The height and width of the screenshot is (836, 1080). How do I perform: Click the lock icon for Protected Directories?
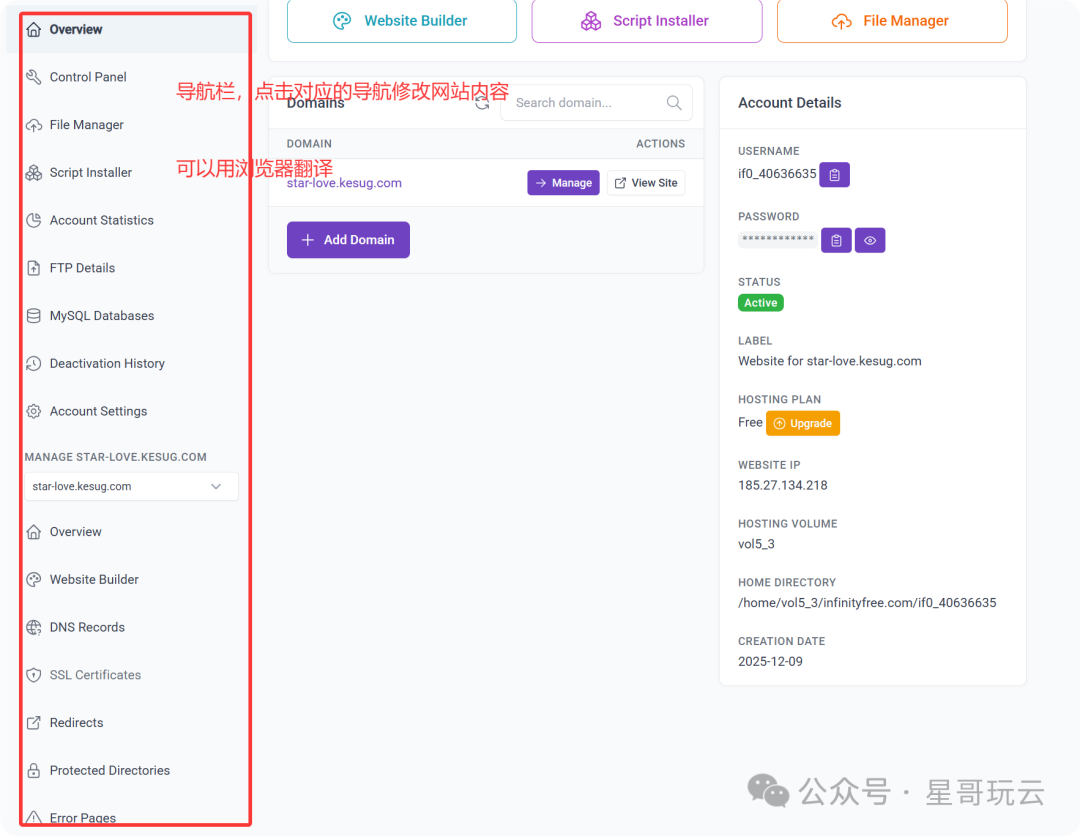click(x=34, y=771)
